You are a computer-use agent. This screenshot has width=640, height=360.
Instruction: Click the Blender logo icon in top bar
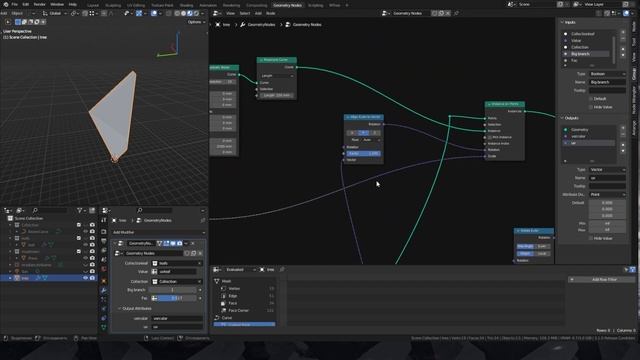[5, 4]
